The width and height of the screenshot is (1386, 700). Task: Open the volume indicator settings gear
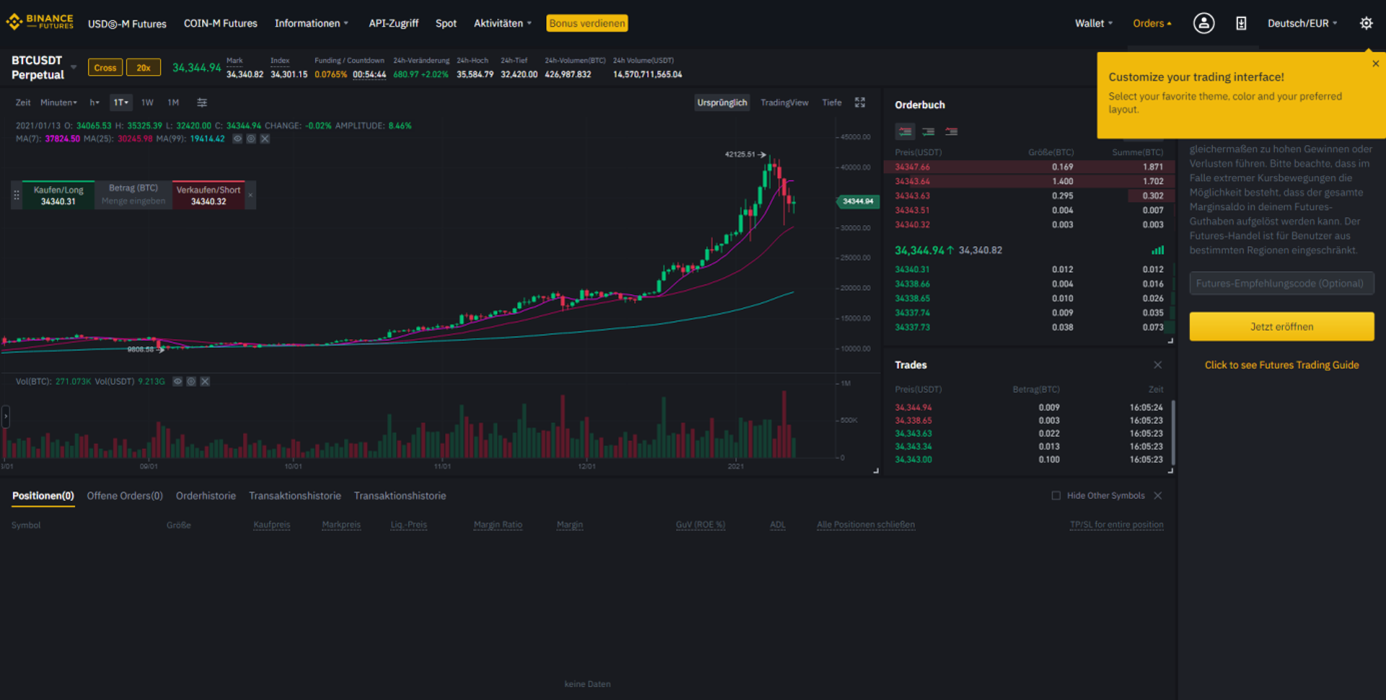pos(190,381)
